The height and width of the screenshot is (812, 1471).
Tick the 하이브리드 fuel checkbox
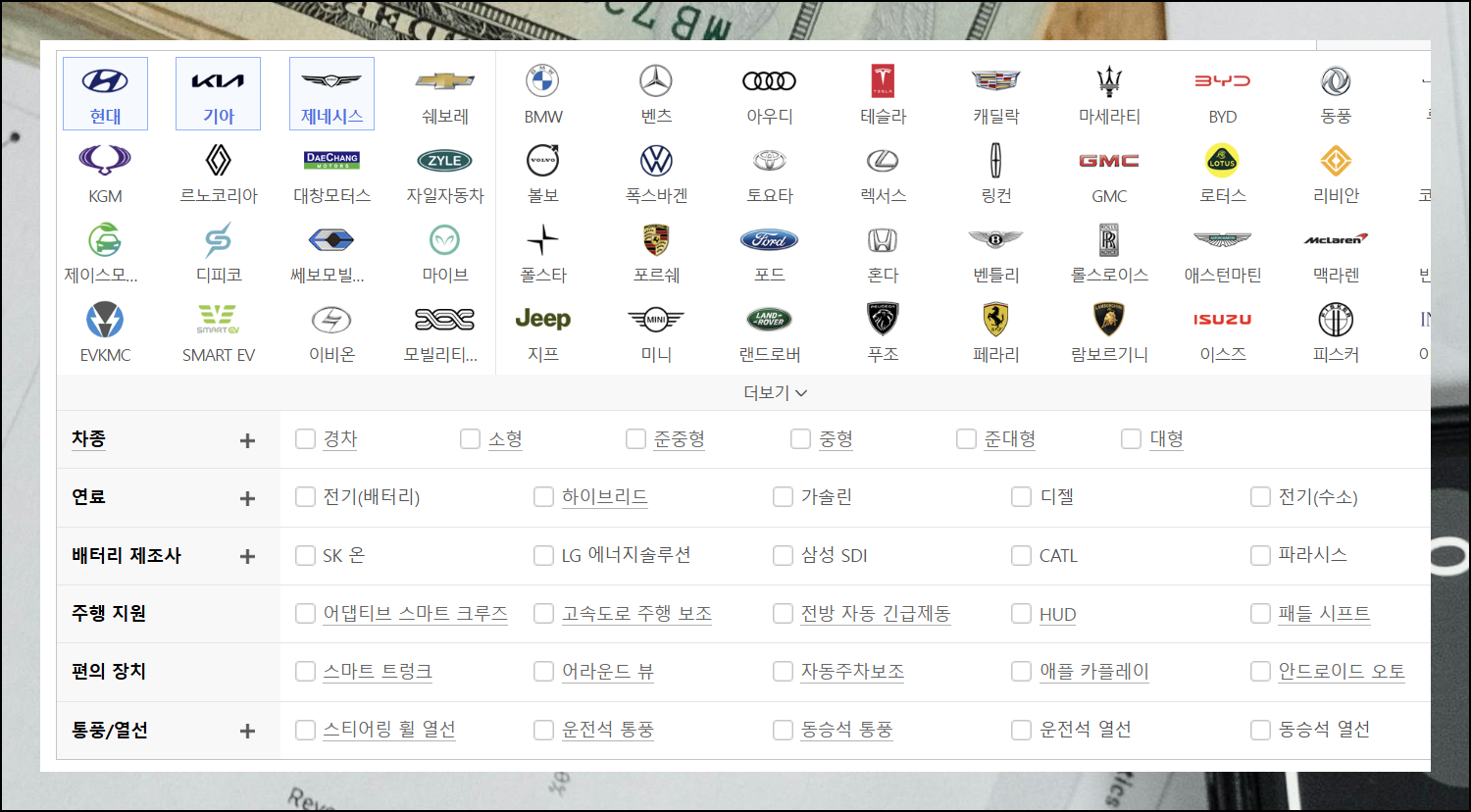(x=543, y=497)
